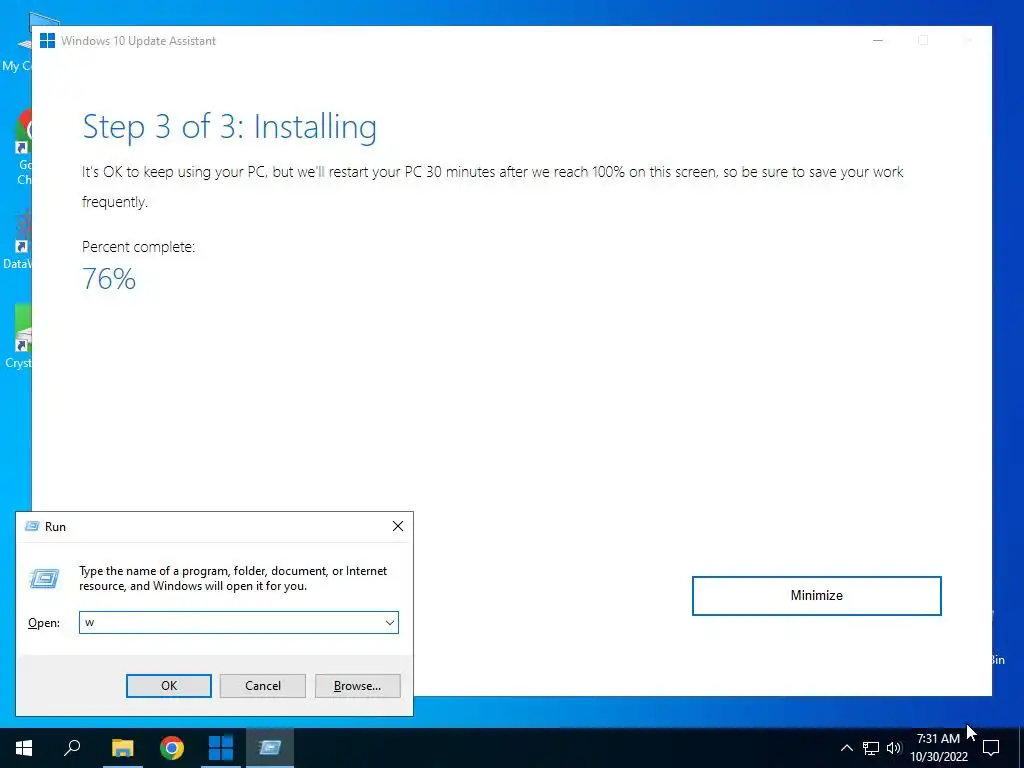Select the Google Chrome desktop shortcut
This screenshot has width=1024, height=768.
[x=23, y=147]
